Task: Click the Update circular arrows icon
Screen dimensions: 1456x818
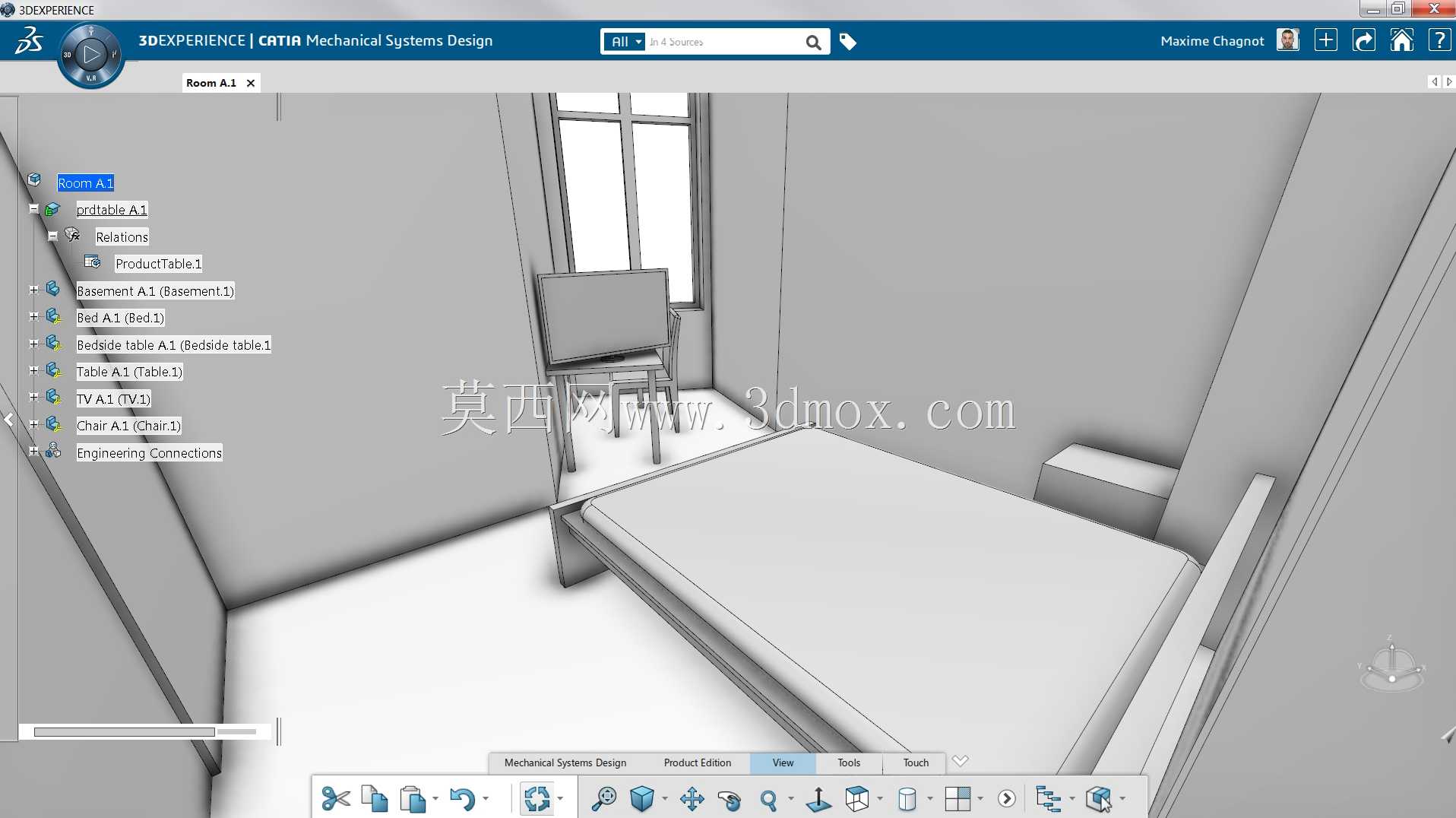Action: pos(537,799)
